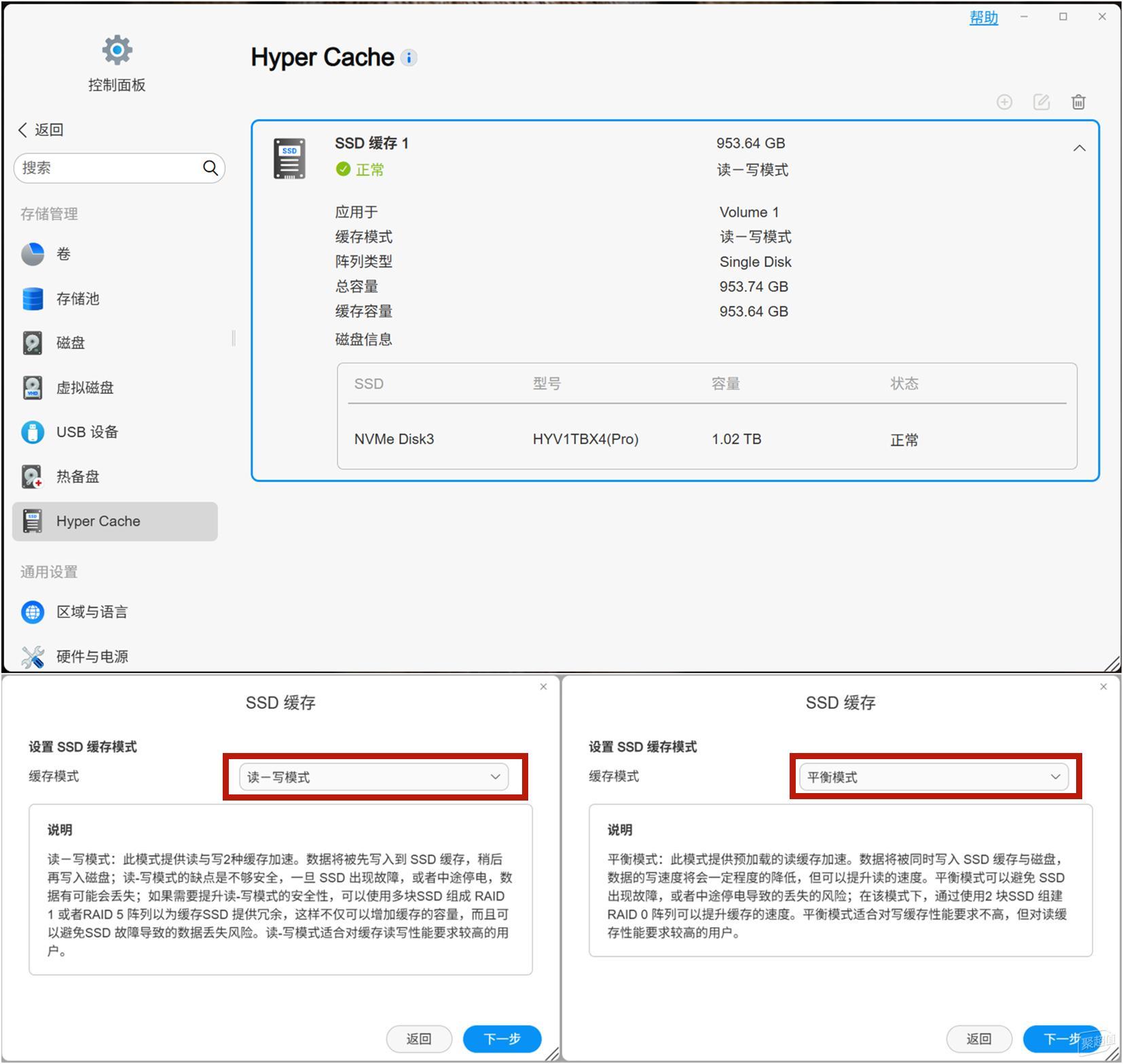Open 热备盘 hot spare section

77,477
